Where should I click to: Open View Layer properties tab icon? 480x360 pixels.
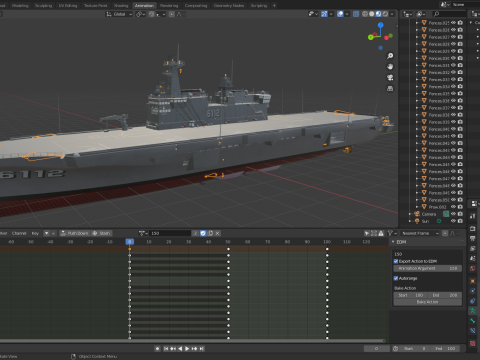[473, 248]
